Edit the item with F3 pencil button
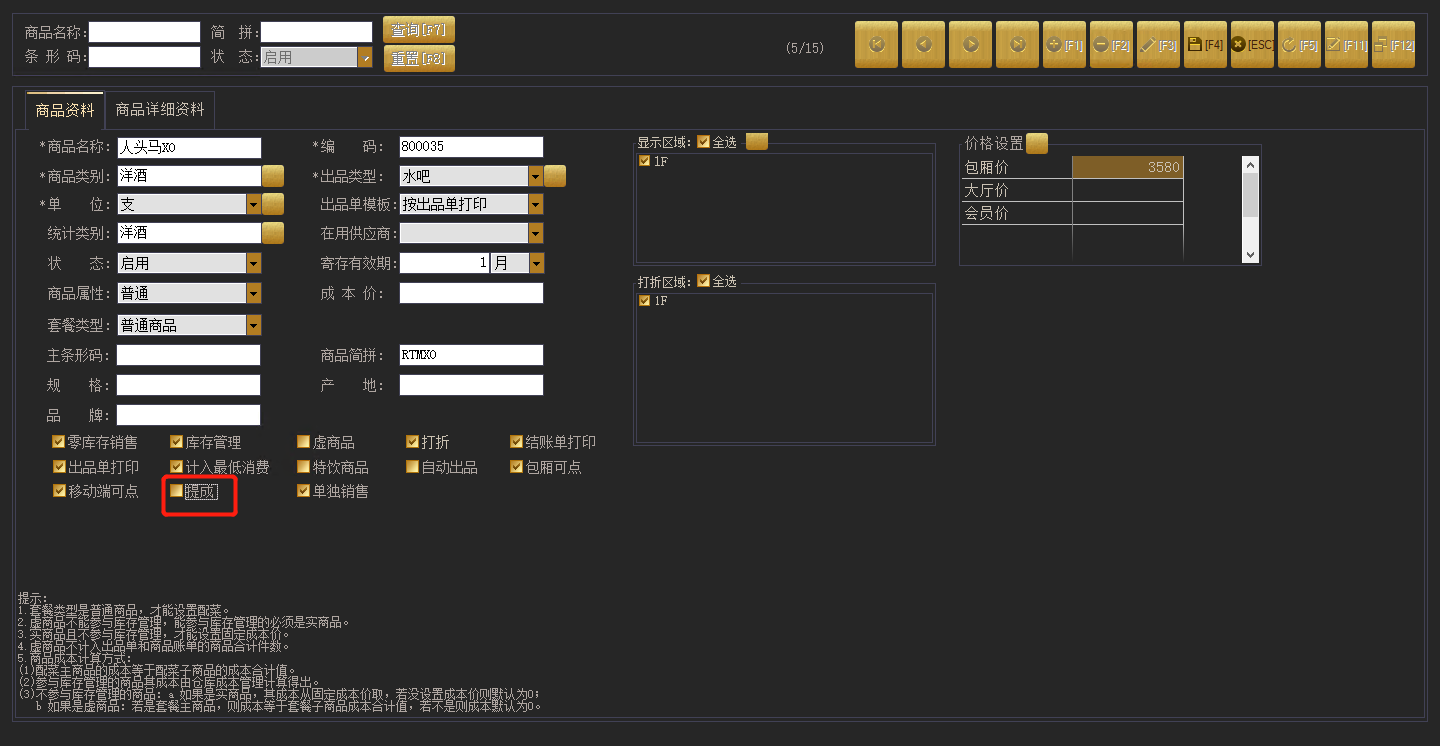Image resolution: width=1440 pixels, height=746 pixels. (1159, 45)
